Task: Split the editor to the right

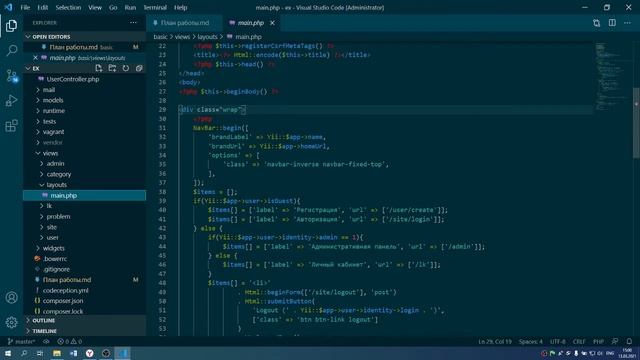Action: [612, 23]
